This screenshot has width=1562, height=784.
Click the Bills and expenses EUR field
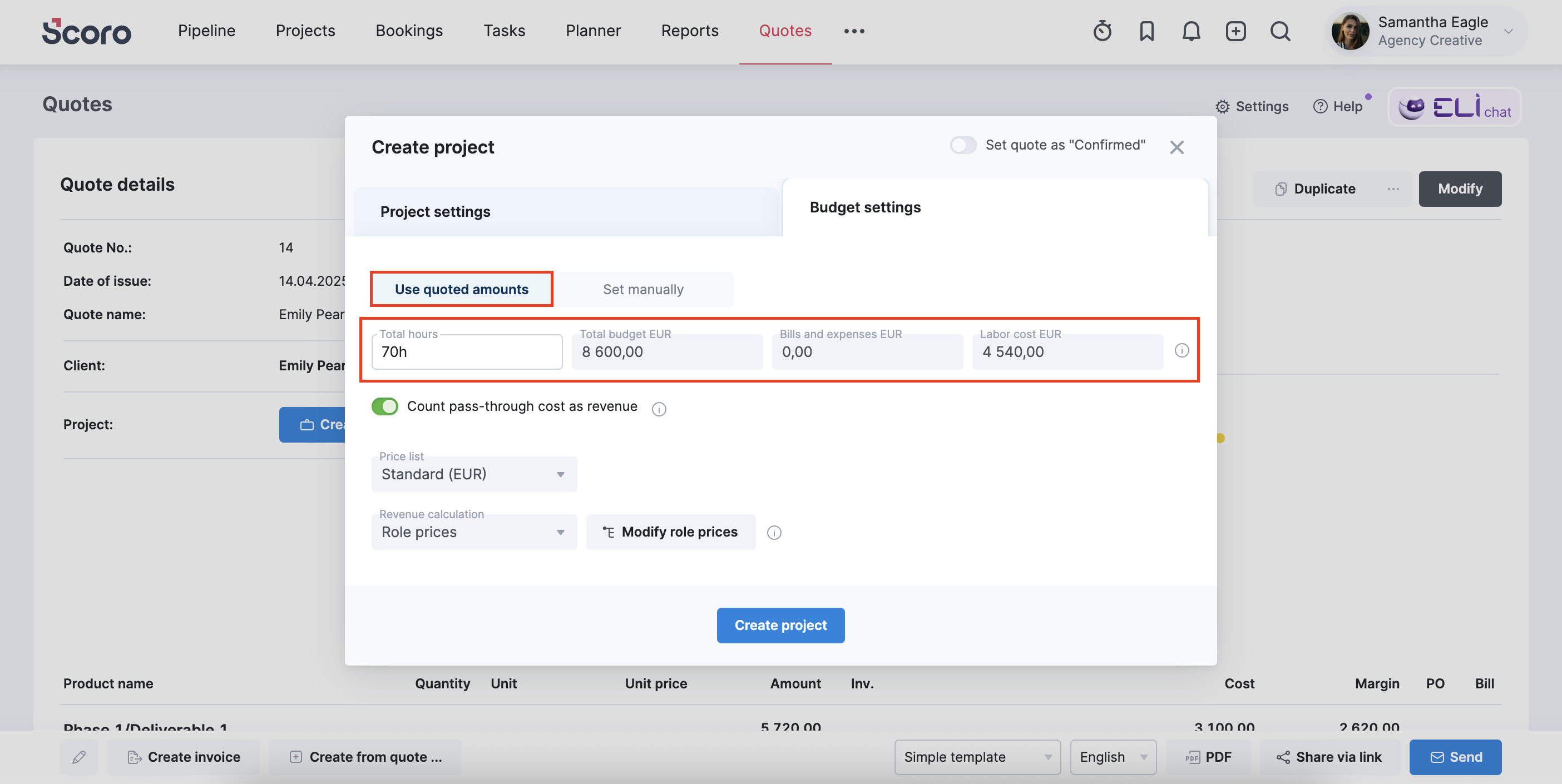coord(867,351)
